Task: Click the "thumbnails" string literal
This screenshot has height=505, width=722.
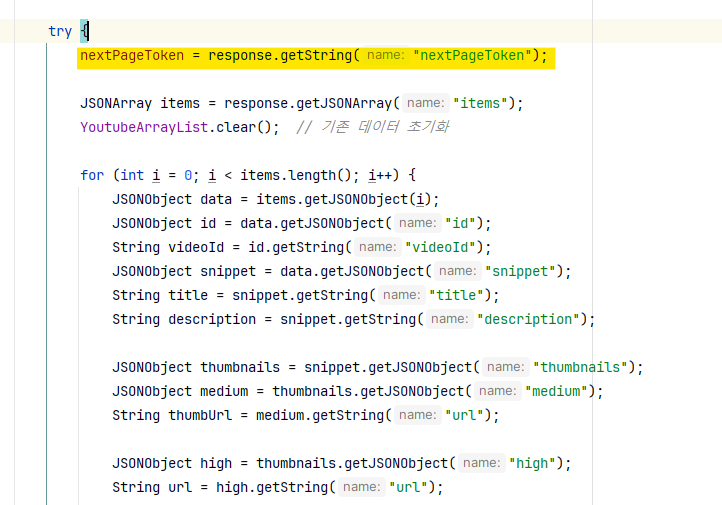Action: 580,367
